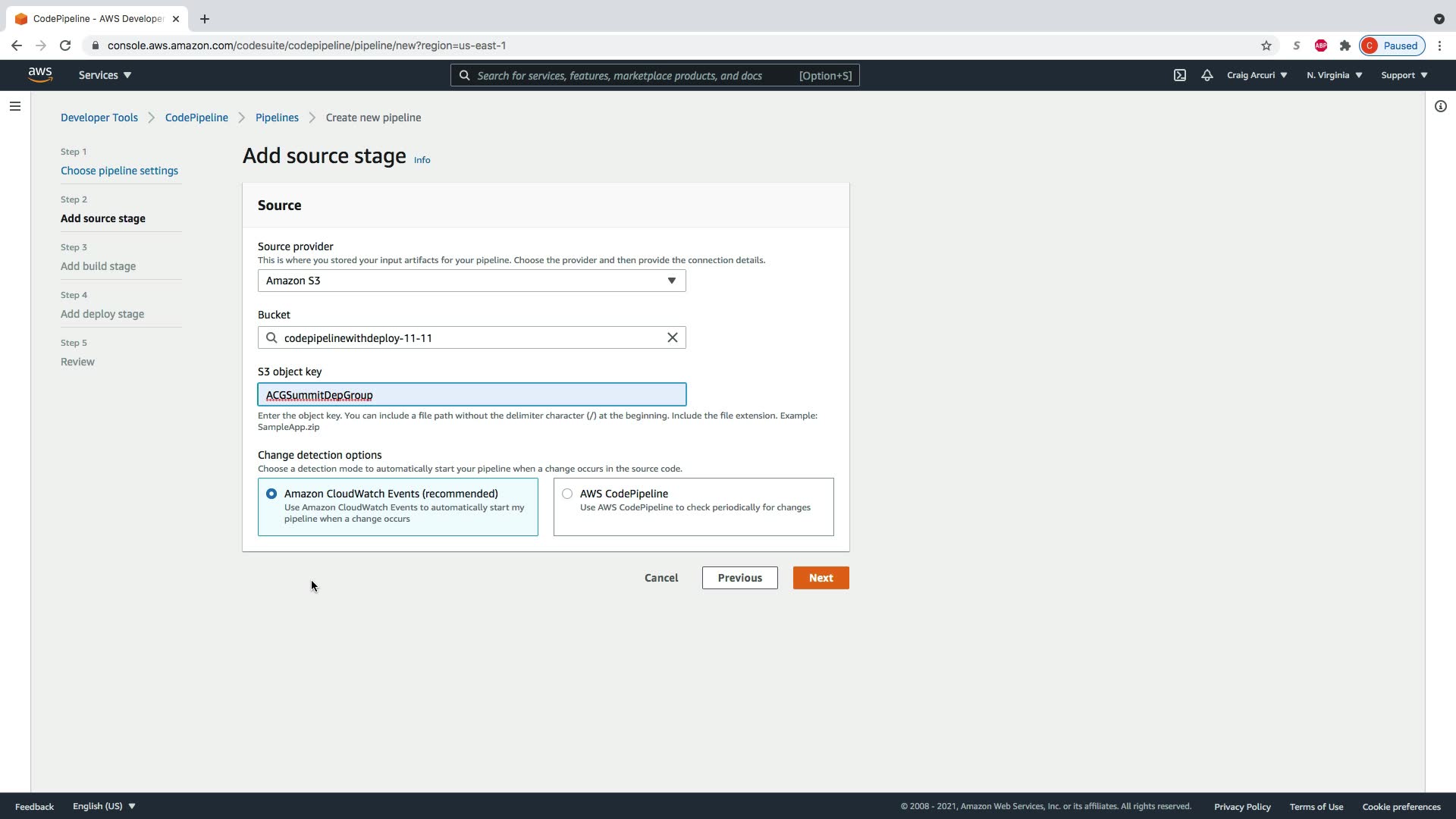The image size is (1456, 819).
Task: Open the Services menu dropdown
Action: coord(105,75)
